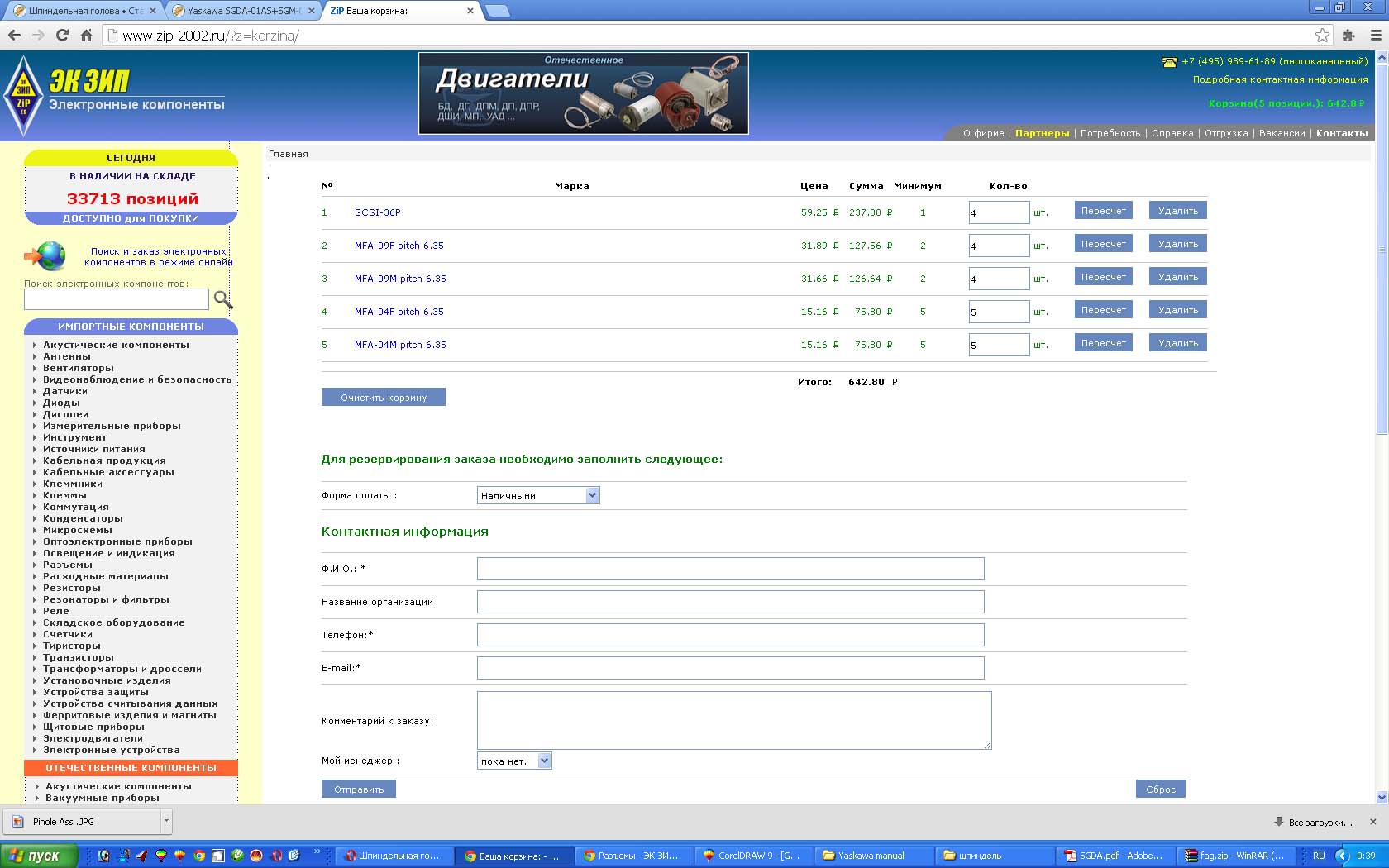Open the extensions puzzle icon
Image resolution: width=1389 pixels, height=868 pixels.
(1349, 36)
